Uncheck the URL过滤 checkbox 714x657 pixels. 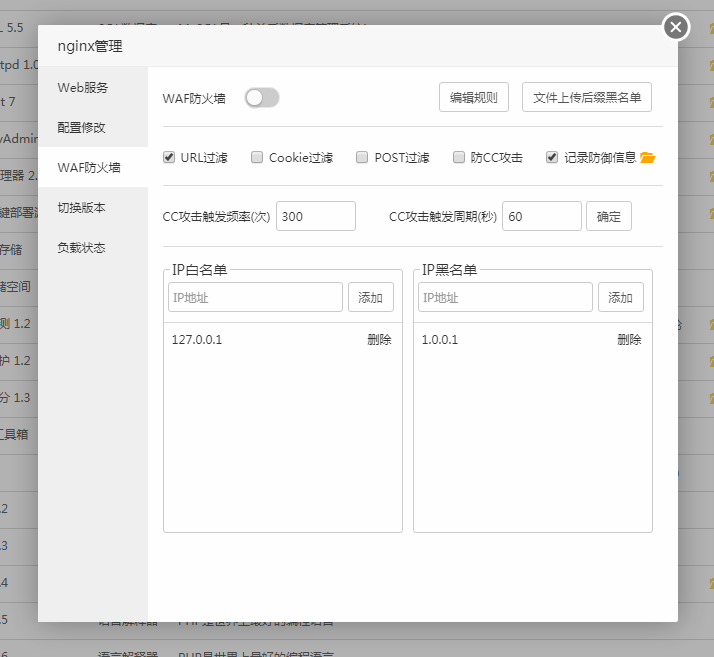170,157
